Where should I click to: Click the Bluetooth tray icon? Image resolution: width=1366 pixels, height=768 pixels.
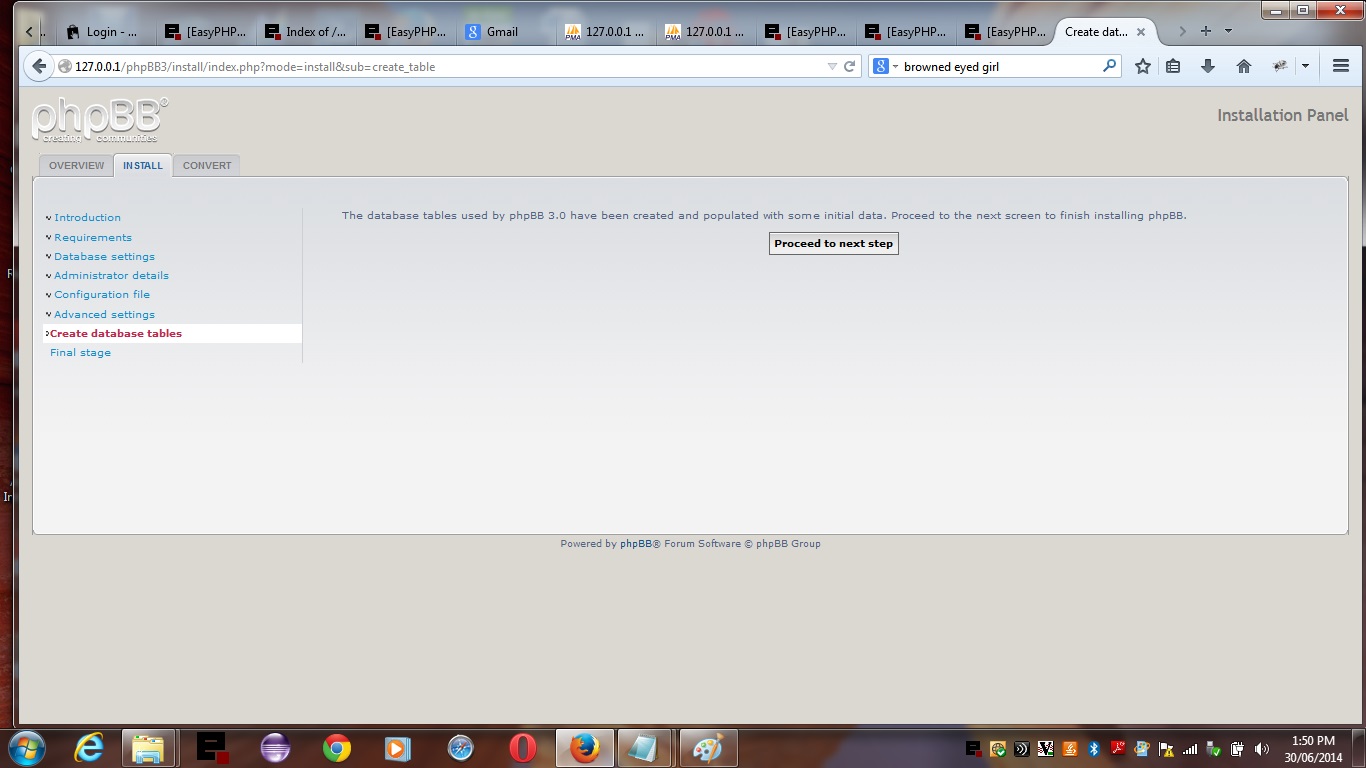1094,748
